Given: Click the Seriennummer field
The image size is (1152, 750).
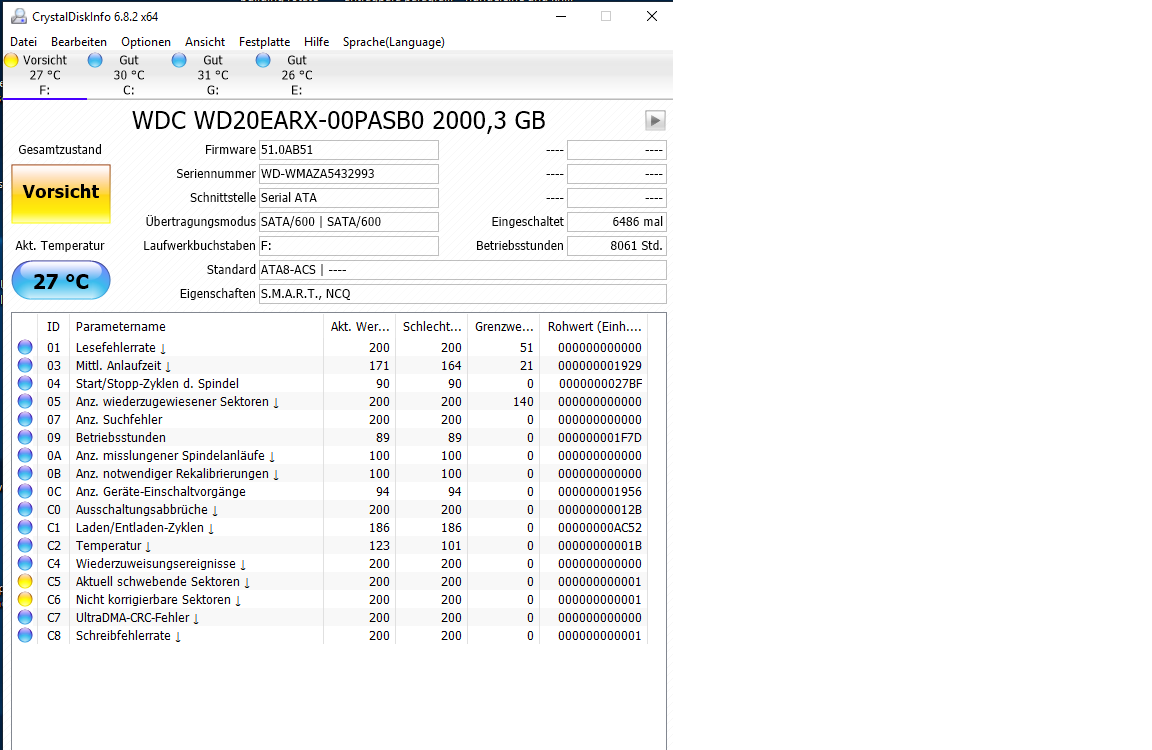Looking at the screenshot, I should (348, 174).
